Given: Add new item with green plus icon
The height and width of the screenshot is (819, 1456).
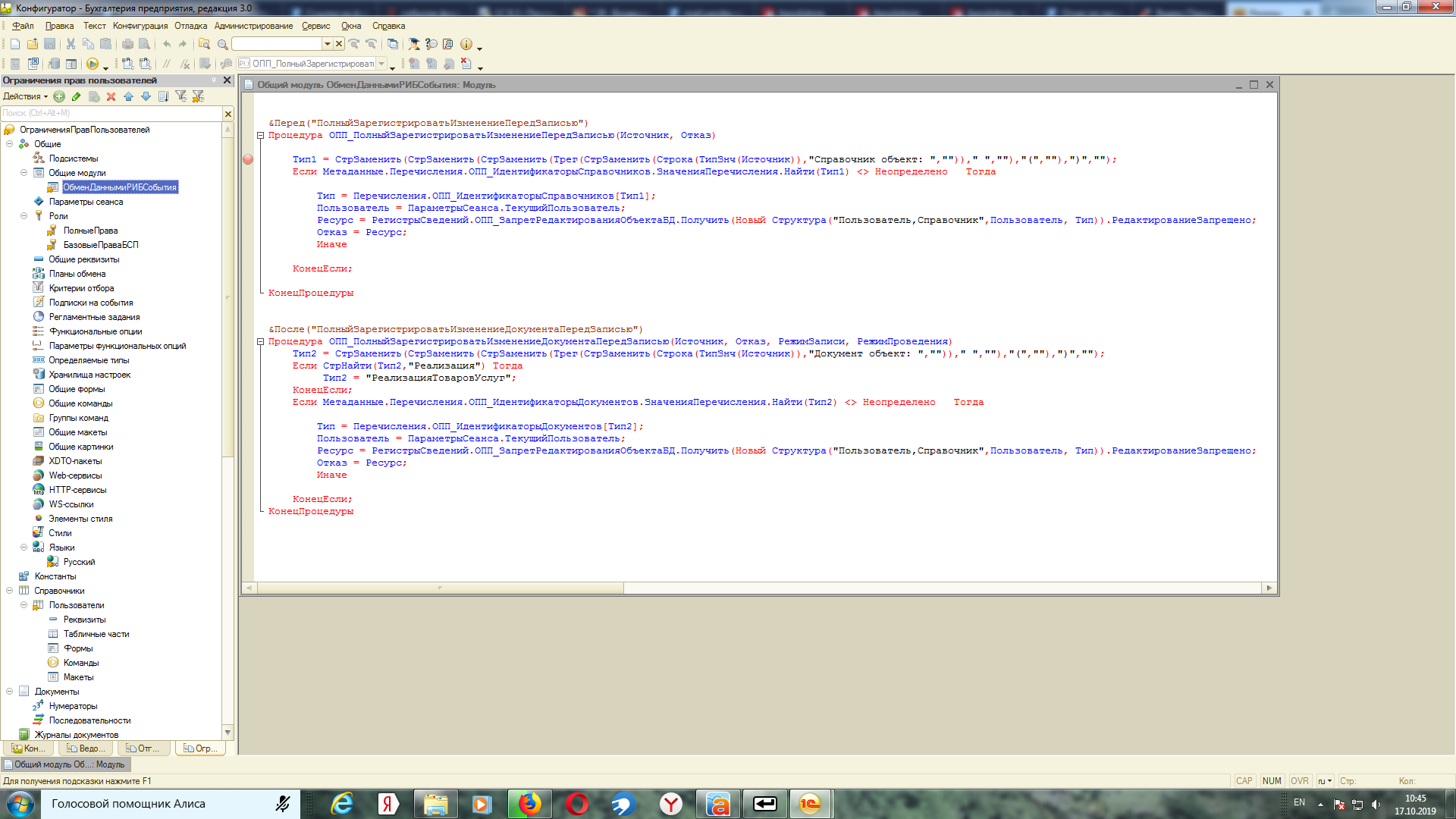Looking at the screenshot, I should 59,96.
